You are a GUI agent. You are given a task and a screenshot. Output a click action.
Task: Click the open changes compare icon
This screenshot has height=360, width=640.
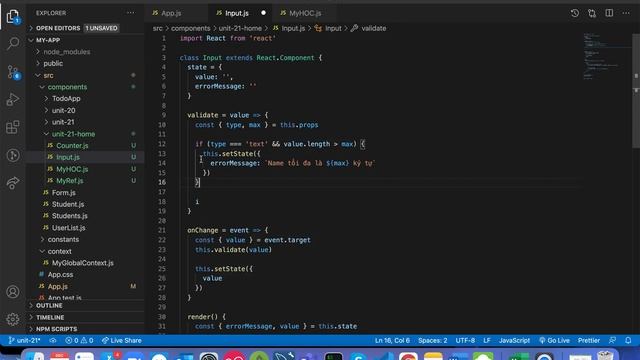pyautogui.click(x=592, y=13)
